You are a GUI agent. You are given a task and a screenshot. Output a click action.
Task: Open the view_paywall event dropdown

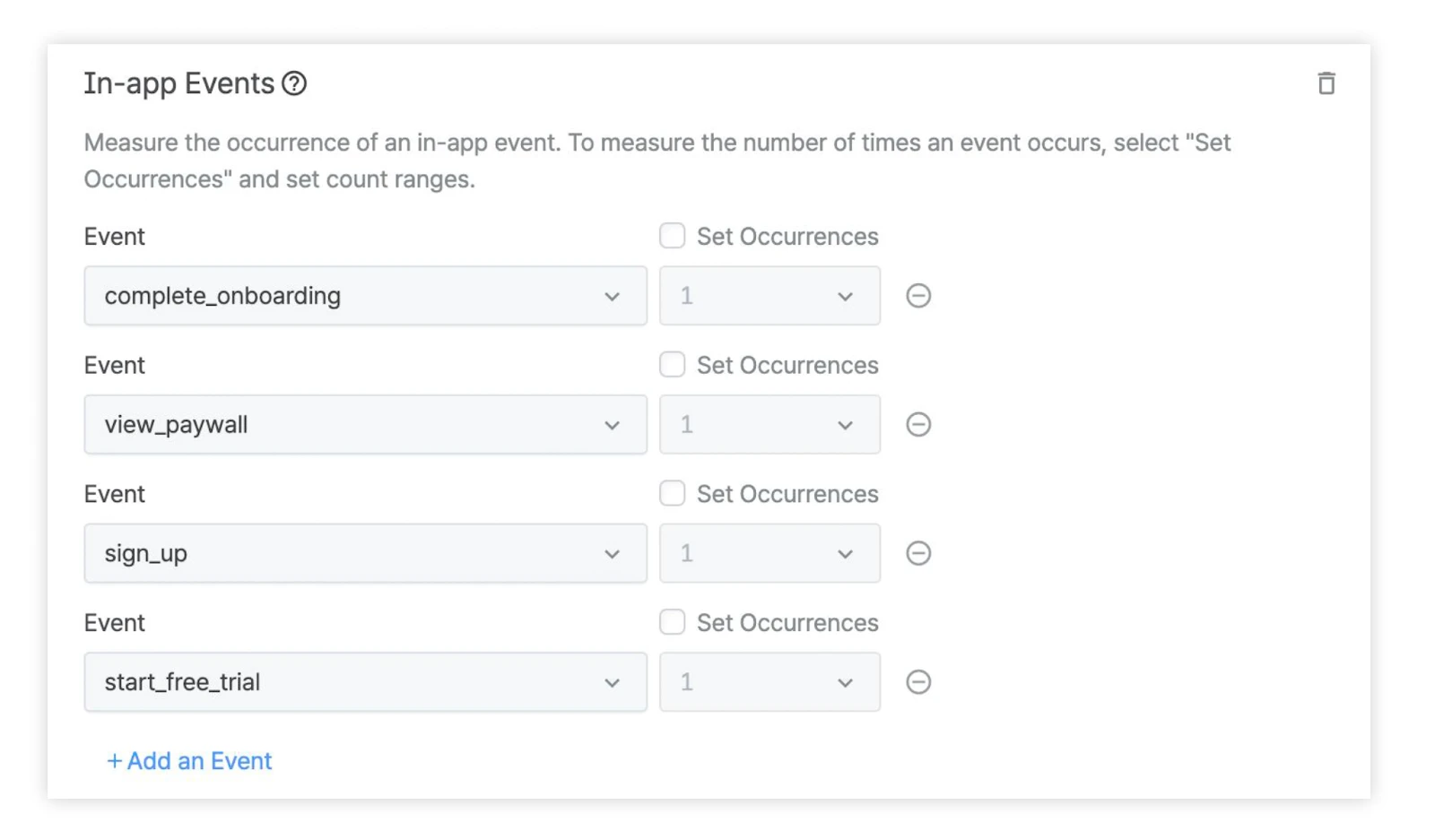(365, 425)
